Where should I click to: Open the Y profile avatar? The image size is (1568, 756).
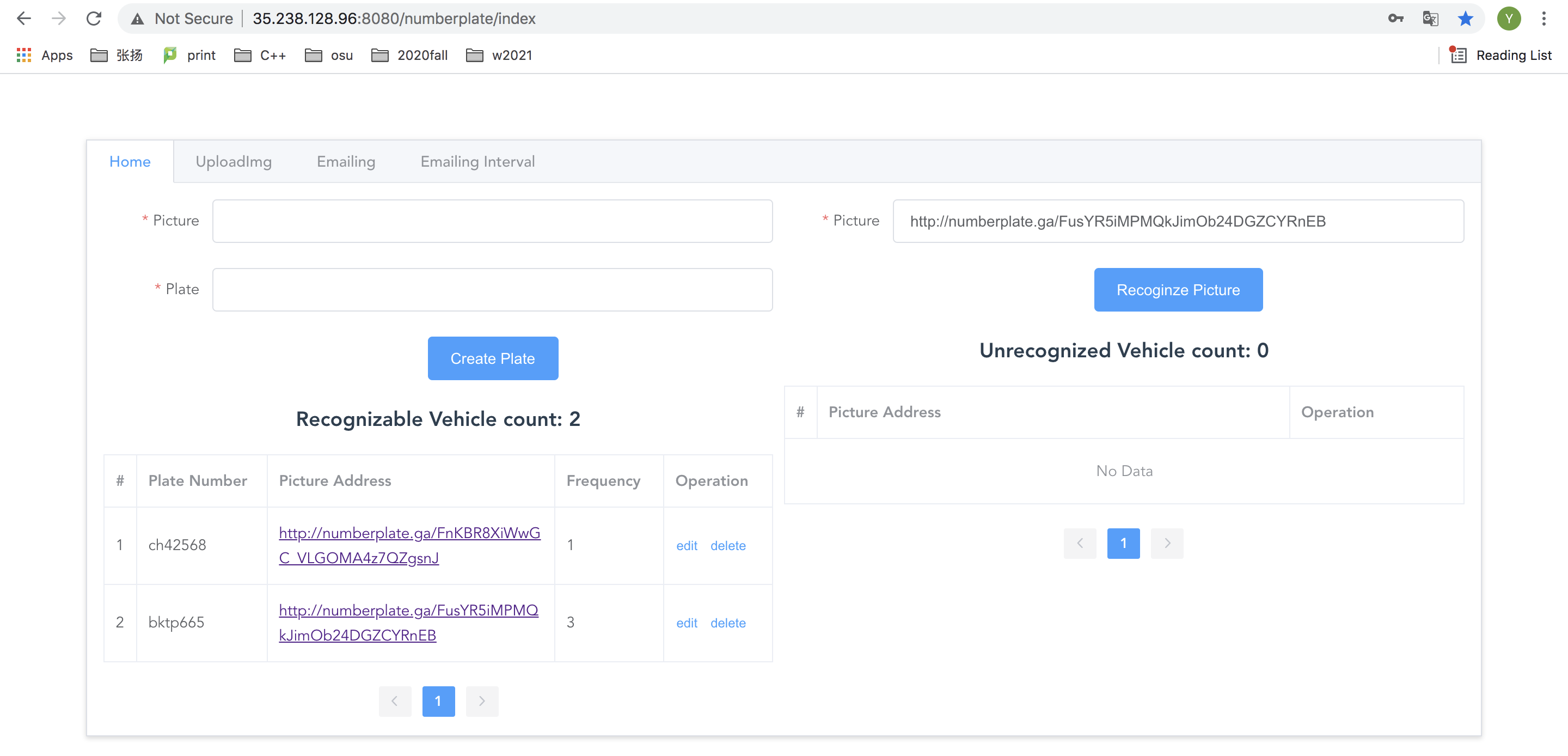[1509, 19]
